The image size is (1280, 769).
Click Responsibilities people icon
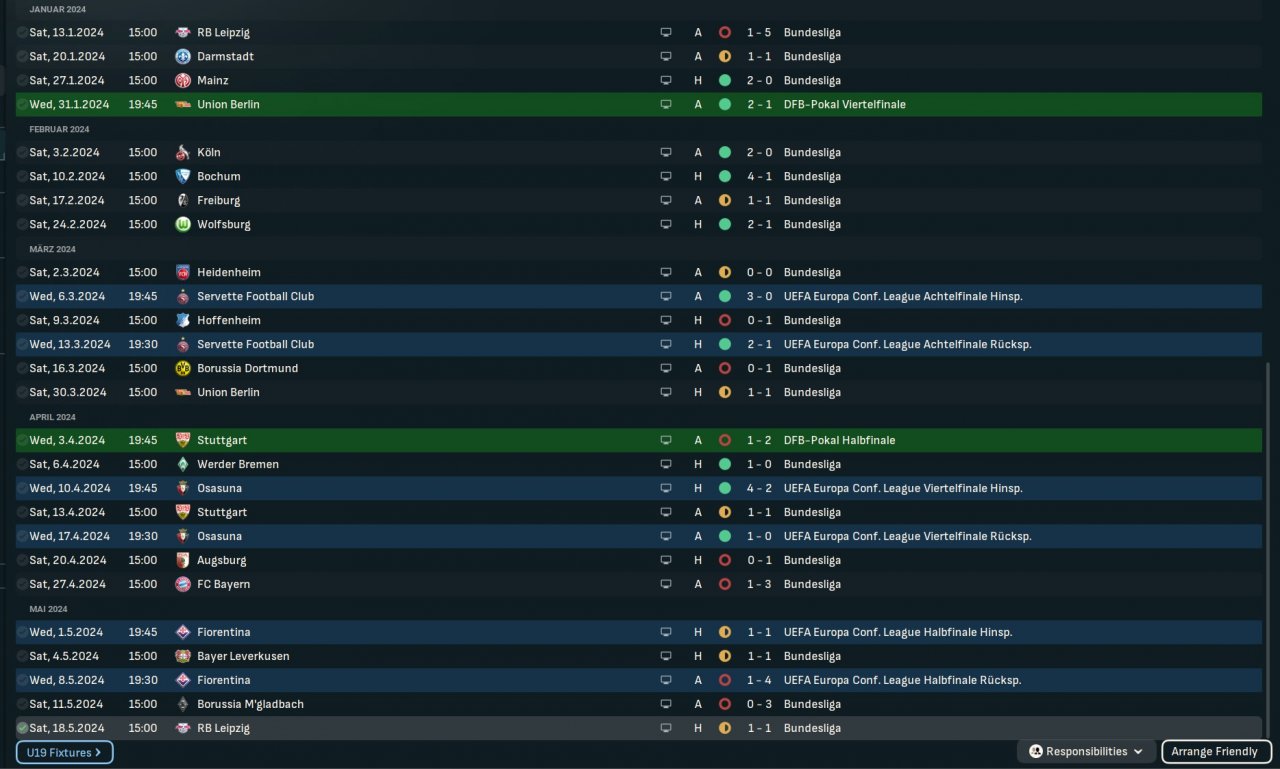[x=1036, y=752]
